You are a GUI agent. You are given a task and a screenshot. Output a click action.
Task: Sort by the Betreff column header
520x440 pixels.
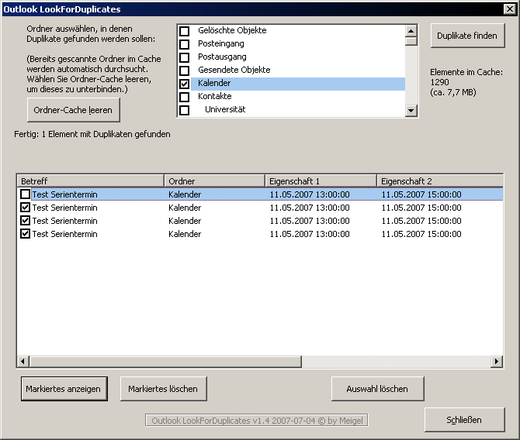coord(90,181)
